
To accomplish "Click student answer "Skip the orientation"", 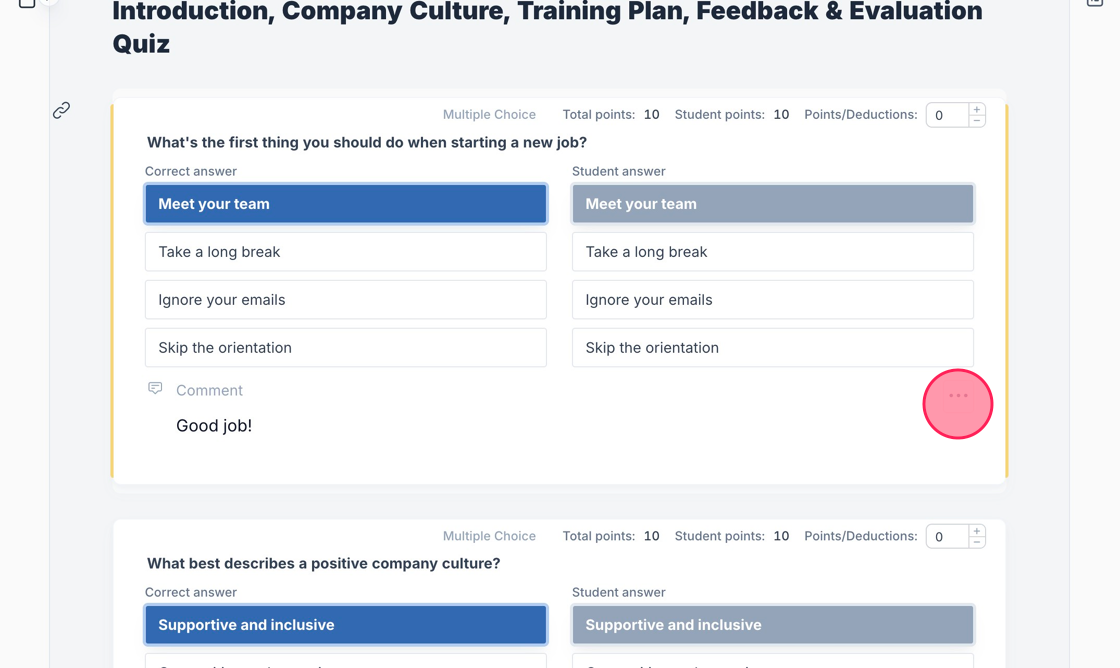I will click(x=772, y=348).
